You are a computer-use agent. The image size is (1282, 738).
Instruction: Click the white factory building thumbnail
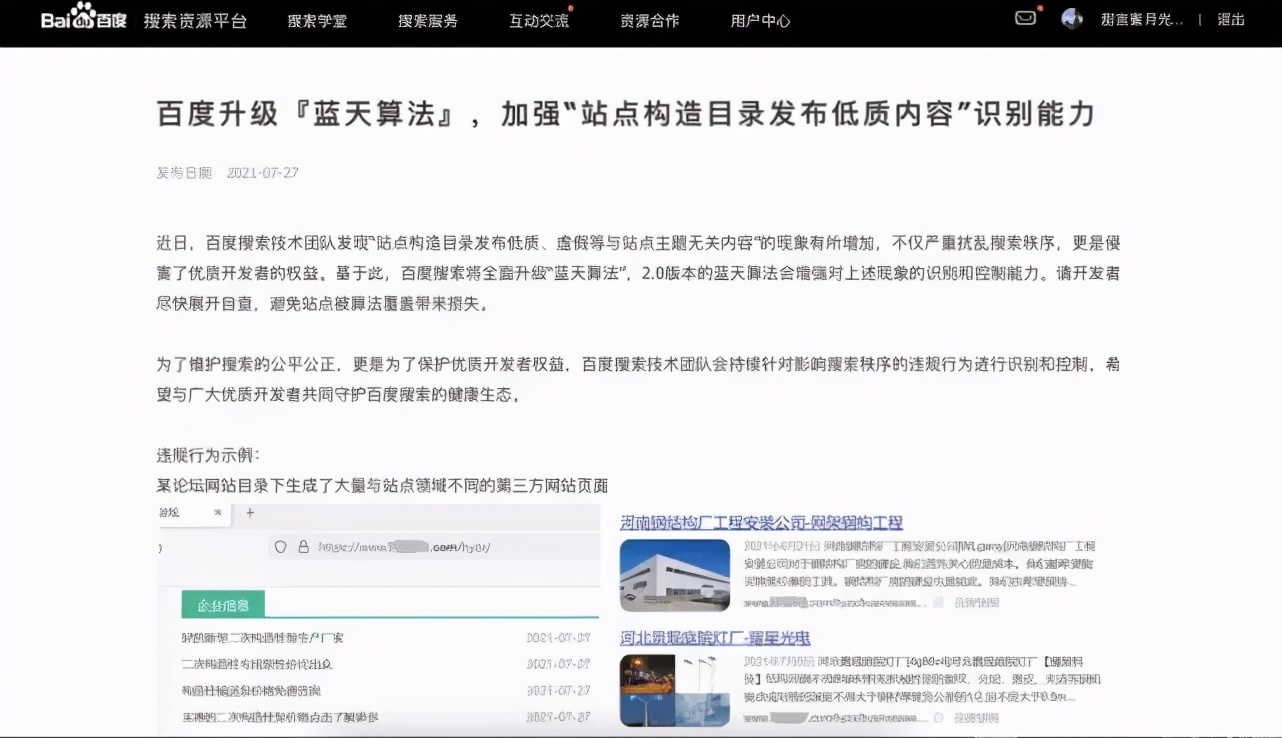point(674,574)
